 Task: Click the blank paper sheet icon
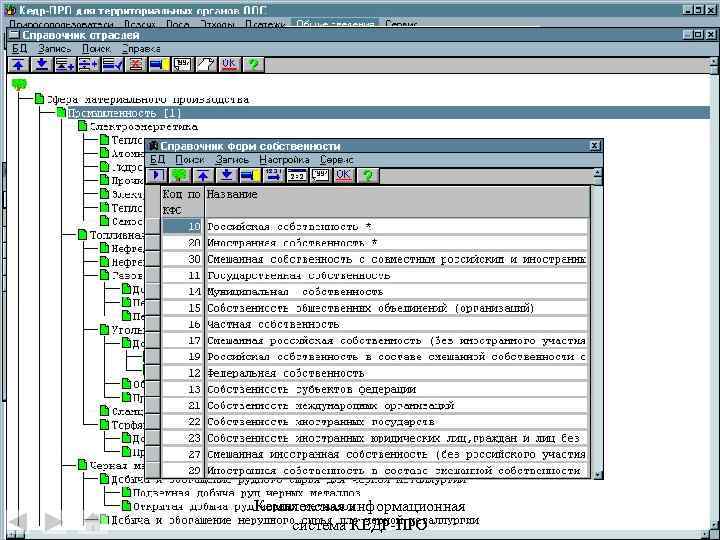[206, 65]
